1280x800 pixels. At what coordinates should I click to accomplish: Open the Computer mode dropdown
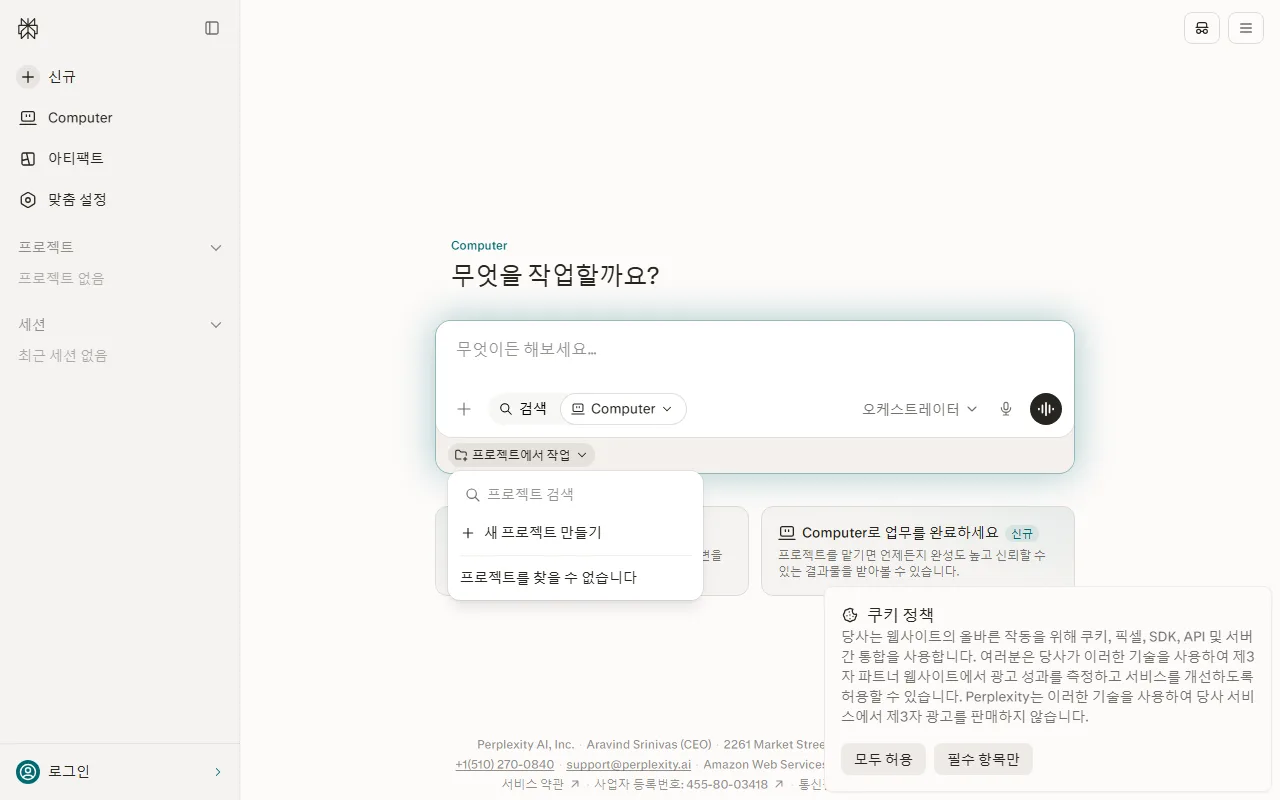(x=622, y=409)
